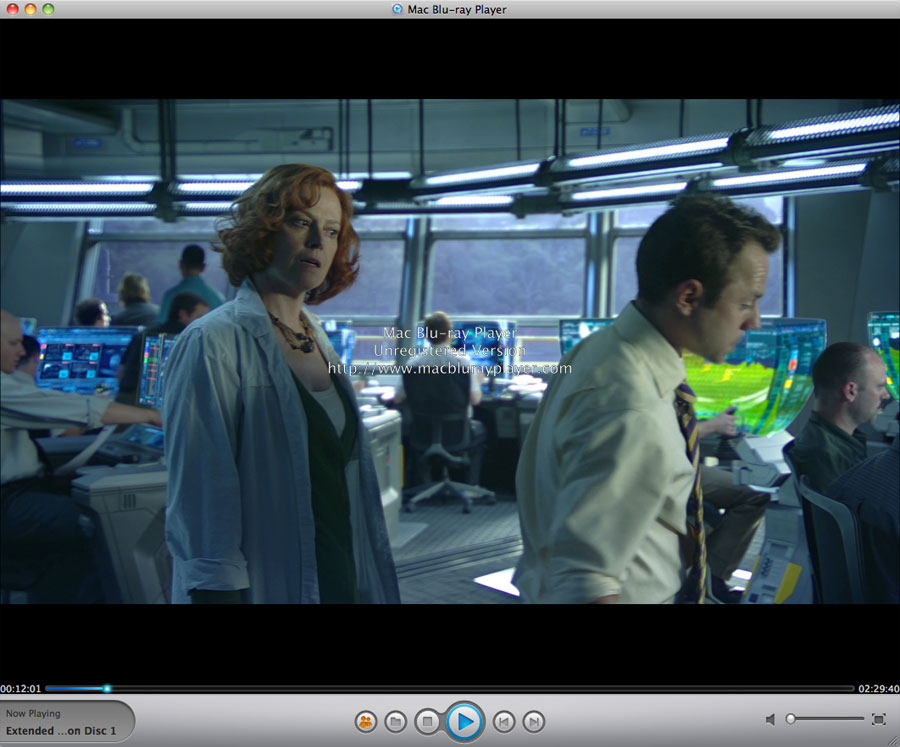
Task: Click the green zoom window button
Action: point(48,9)
